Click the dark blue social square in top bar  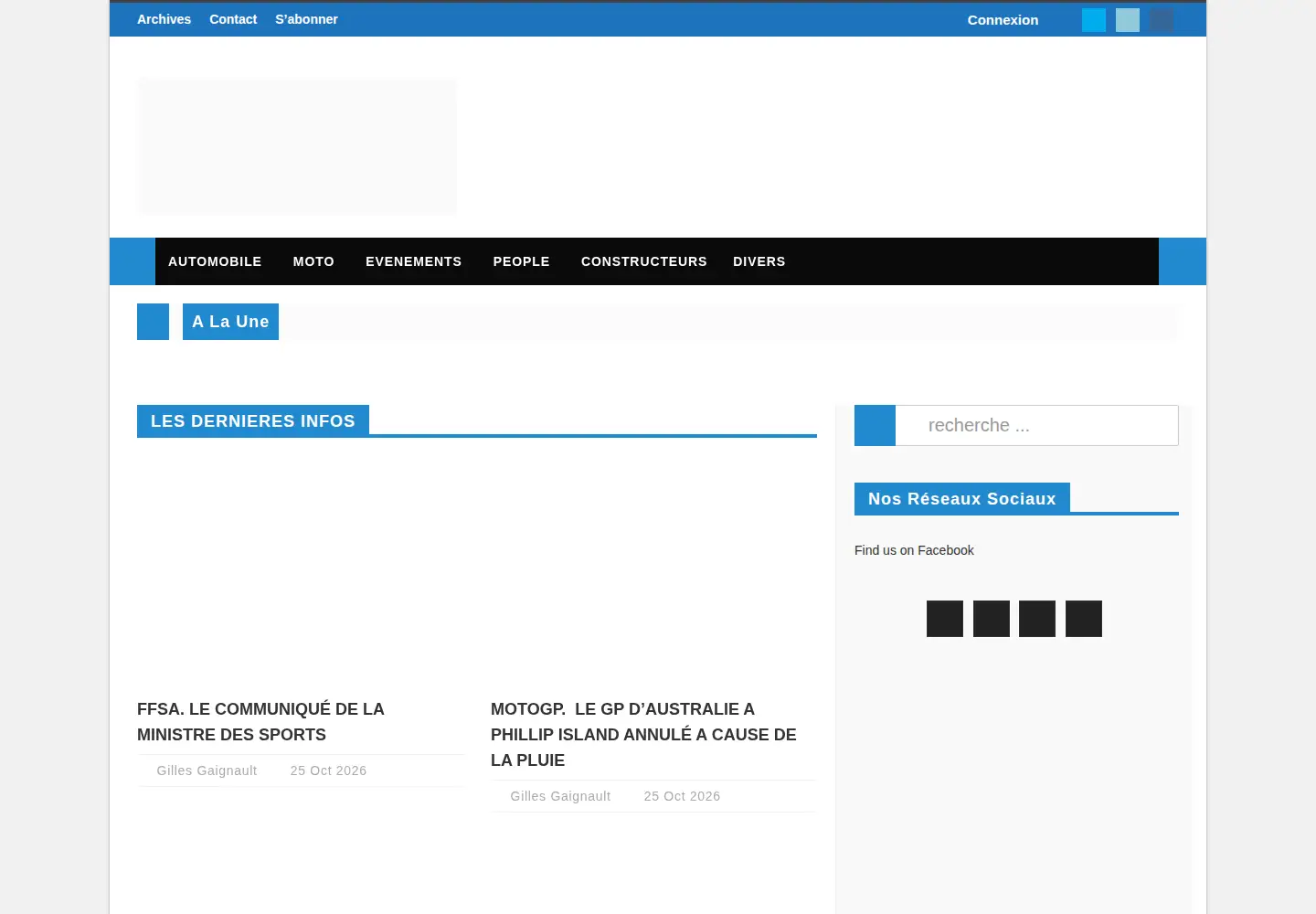(1162, 20)
